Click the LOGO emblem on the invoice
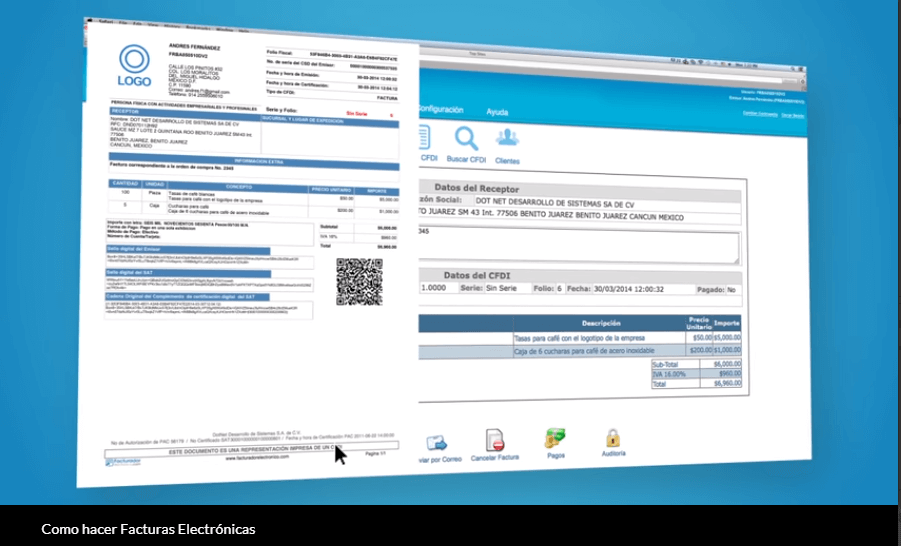The width and height of the screenshot is (901, 546). coord(134,65)
